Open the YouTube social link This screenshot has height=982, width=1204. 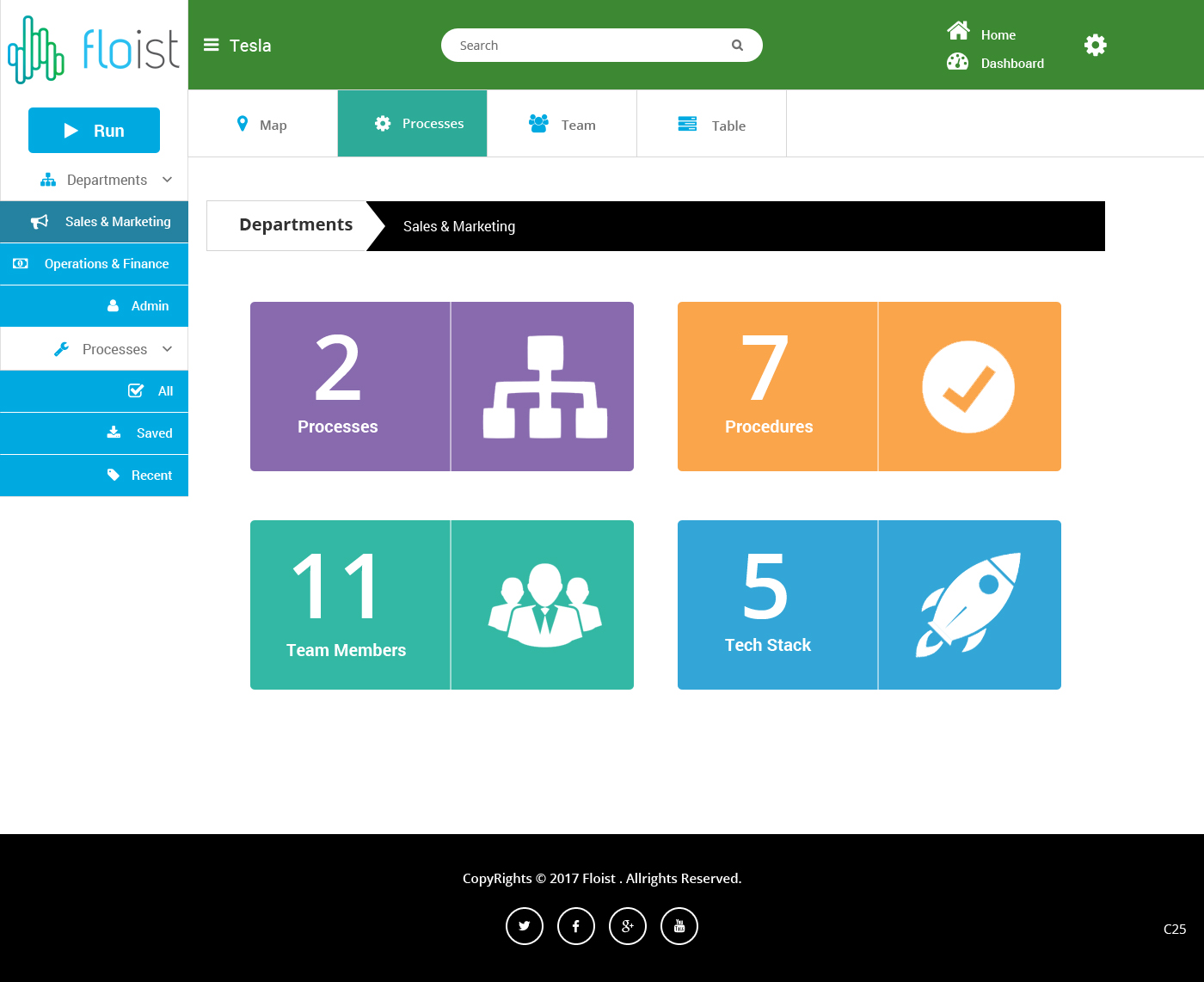679,926
